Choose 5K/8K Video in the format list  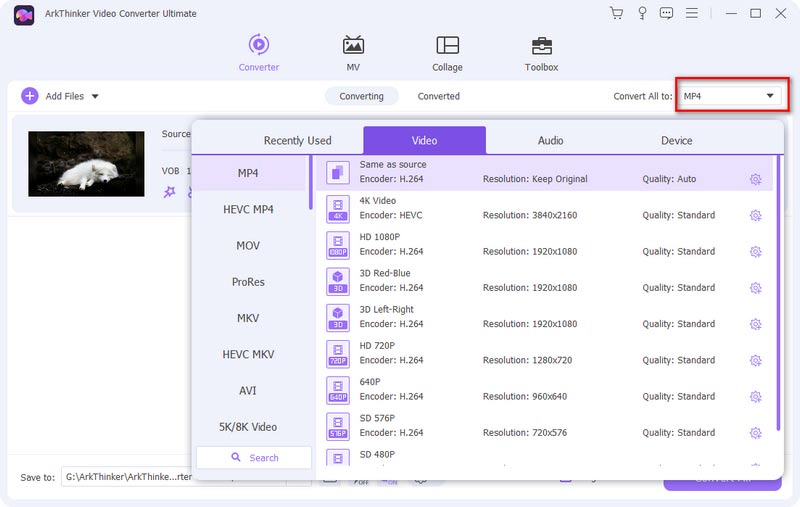point(248,427)
